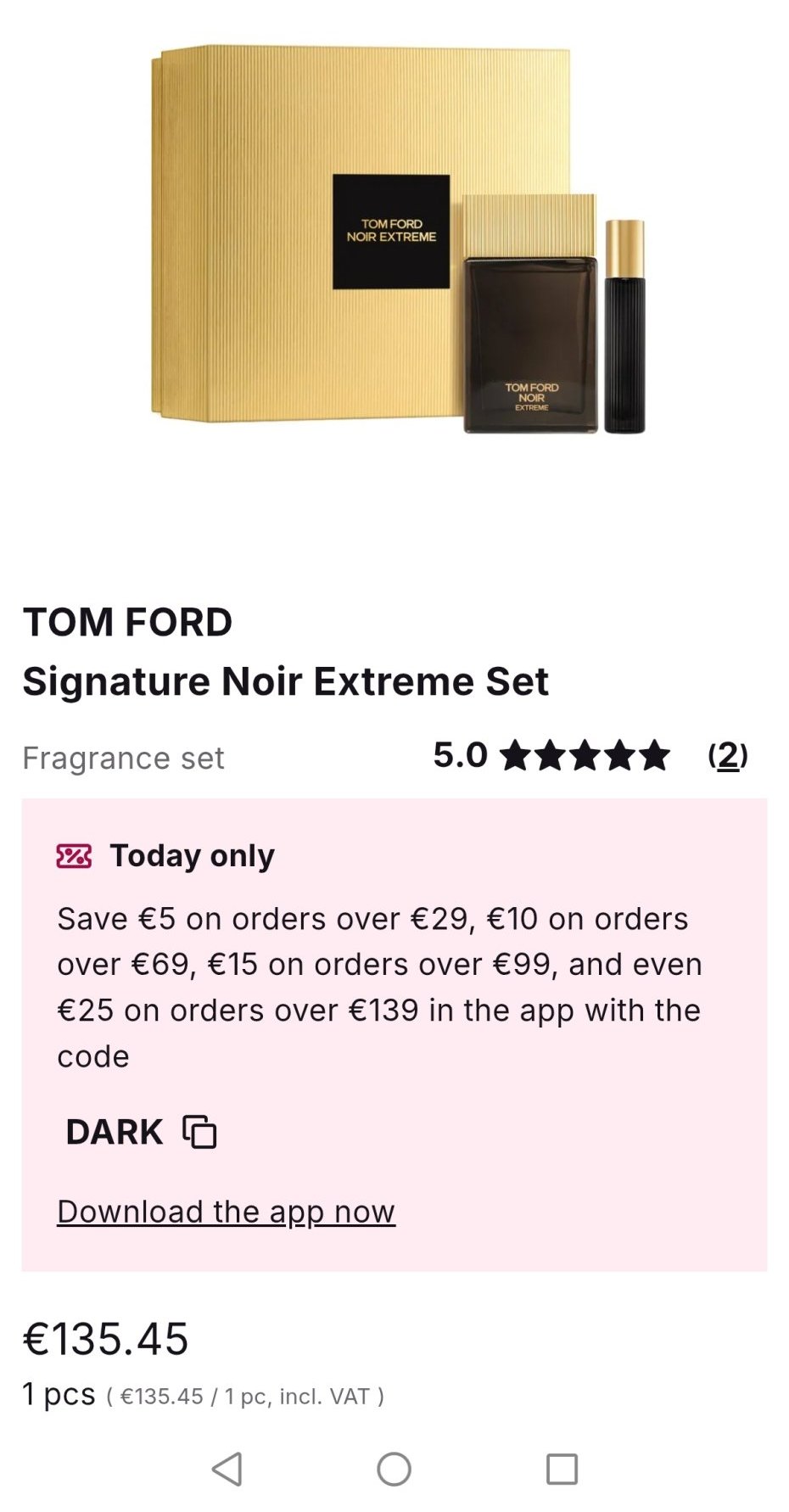The width and height of the screenshot is (789, 1512).
Task: Open the Download the app now link
Action: pyautogui.click(x=226, y=1212)
